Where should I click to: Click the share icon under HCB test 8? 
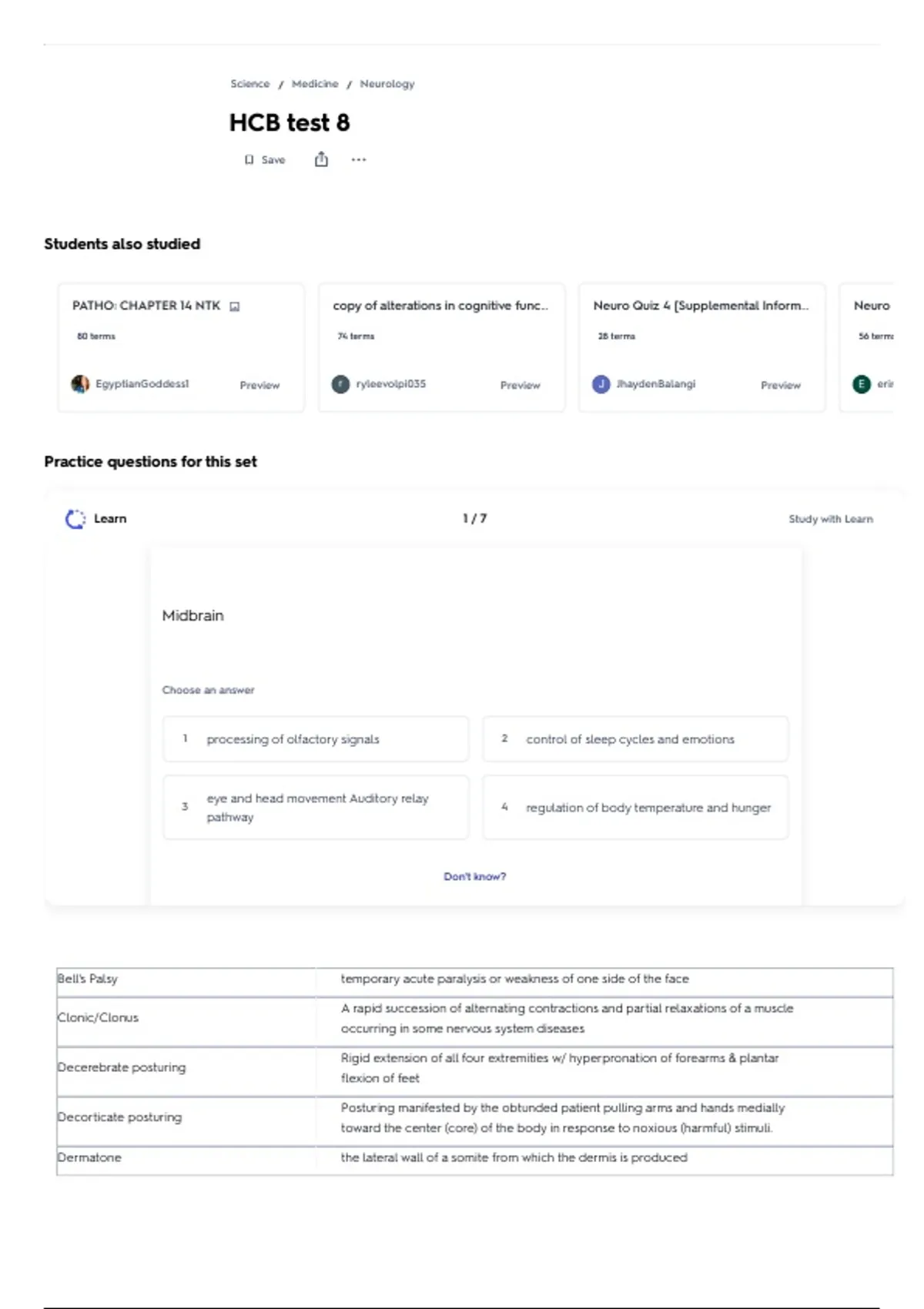click(x=321, y=159)
